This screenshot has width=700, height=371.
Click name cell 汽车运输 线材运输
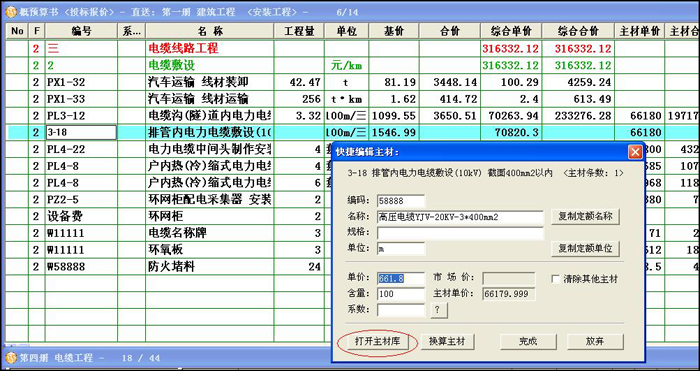tap(210, 99)
